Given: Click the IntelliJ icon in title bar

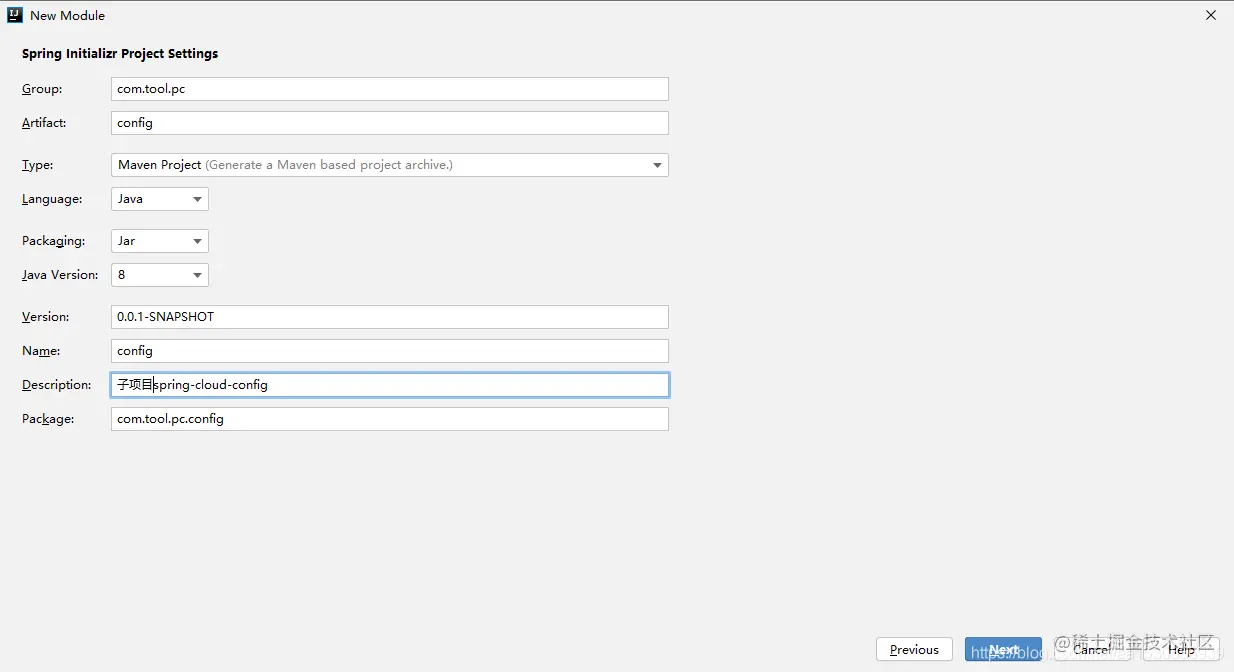Looking at the screenshot, I should tap(15, 16).
